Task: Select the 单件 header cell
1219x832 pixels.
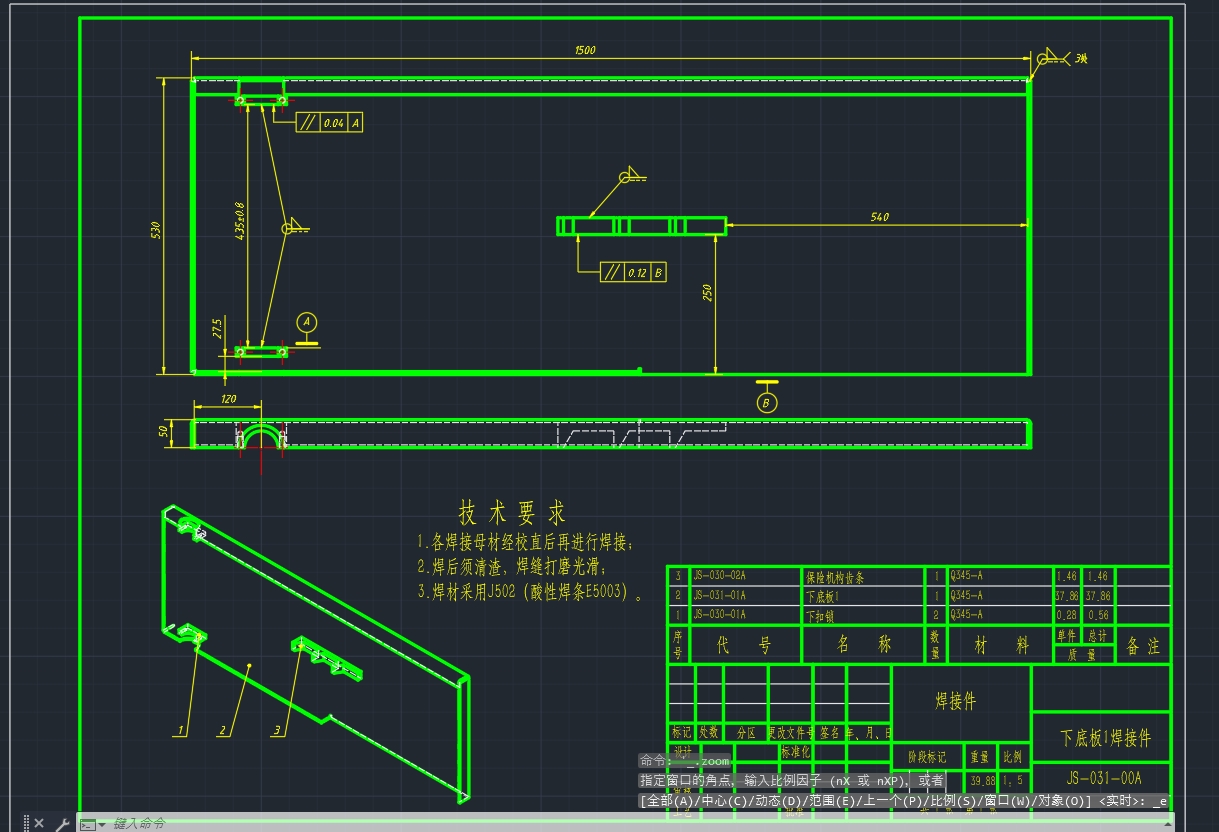Action: (x=1067, y=636)
